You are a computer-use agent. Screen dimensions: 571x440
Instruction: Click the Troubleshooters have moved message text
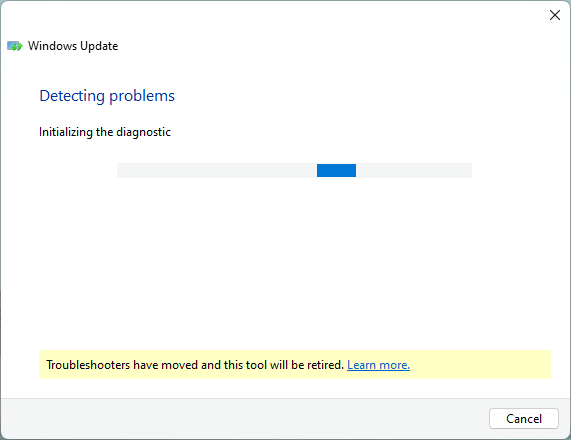click(195, 365)
